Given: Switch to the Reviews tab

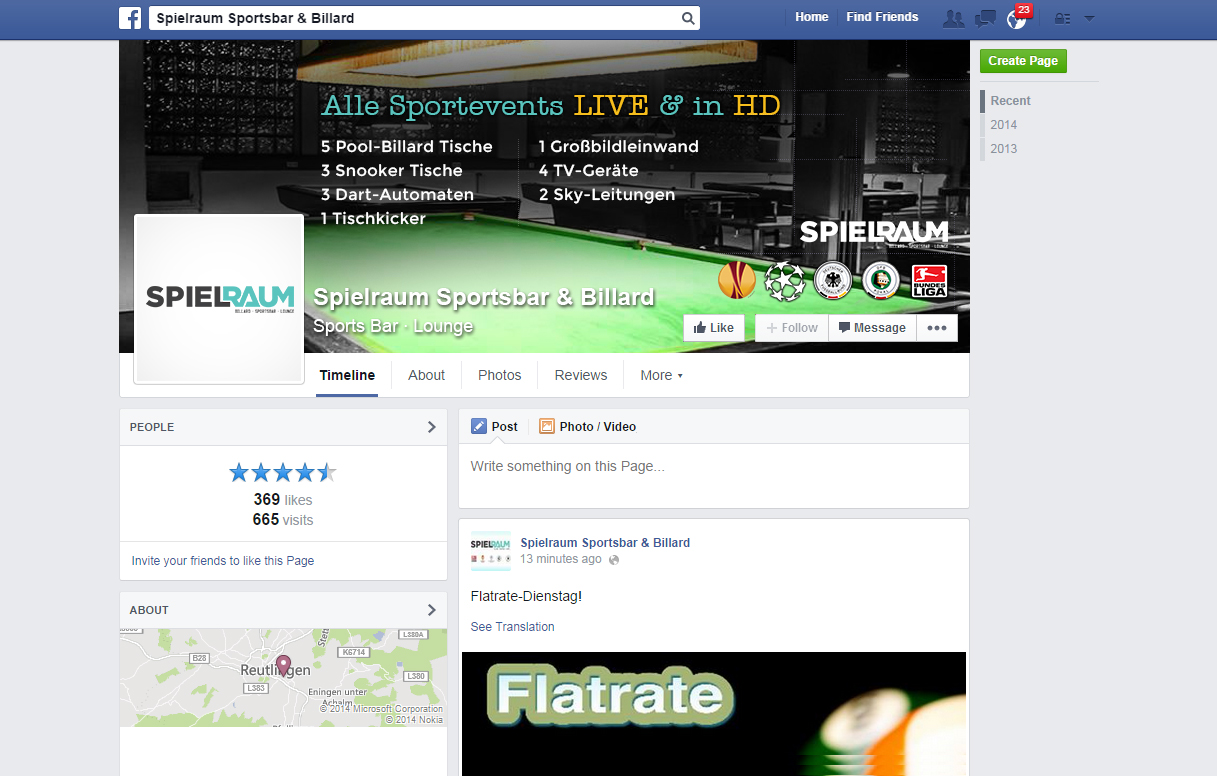Looking at the screenshot, I should 580,375.
